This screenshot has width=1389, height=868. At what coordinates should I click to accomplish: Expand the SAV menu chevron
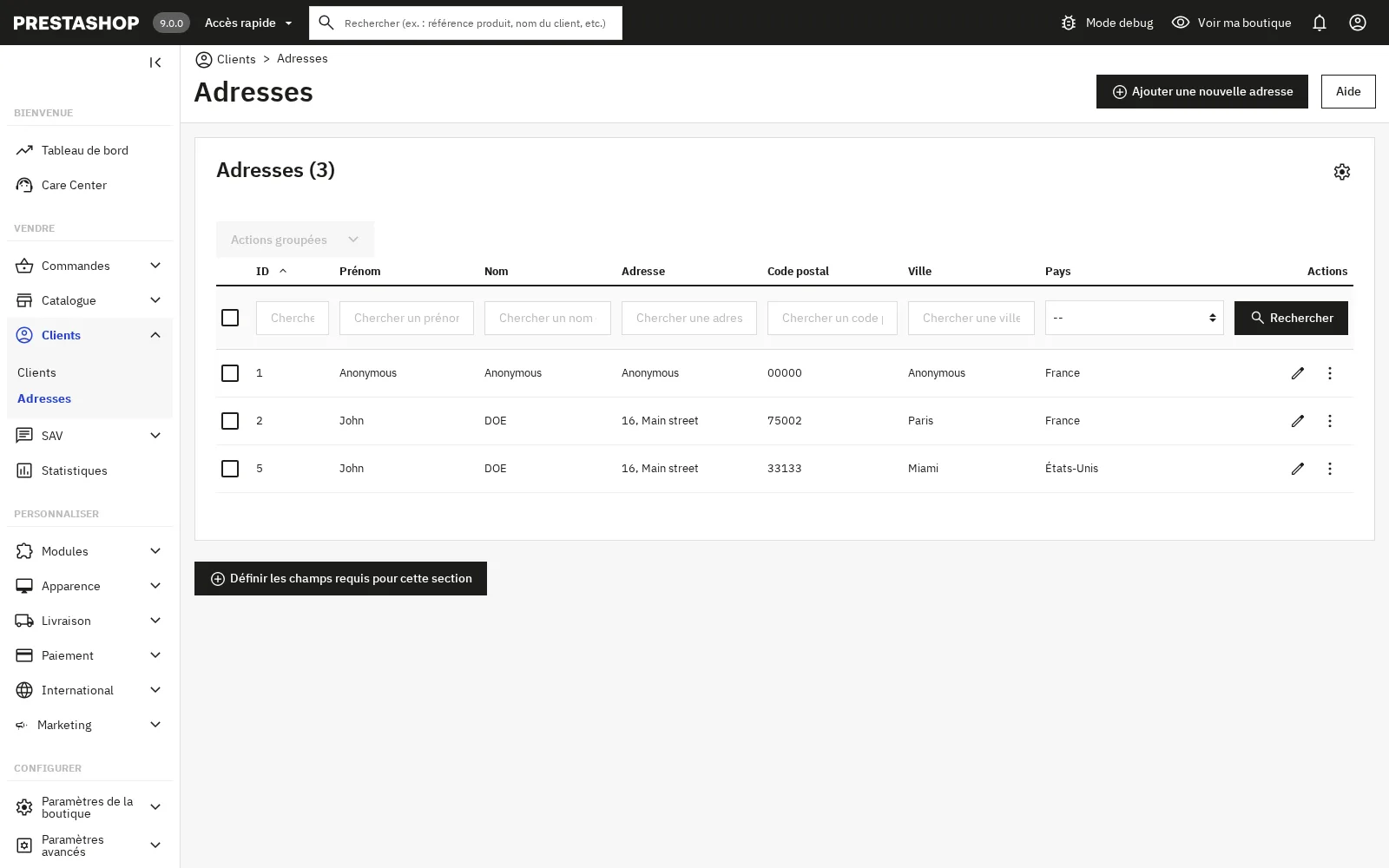tap(155, 436)
